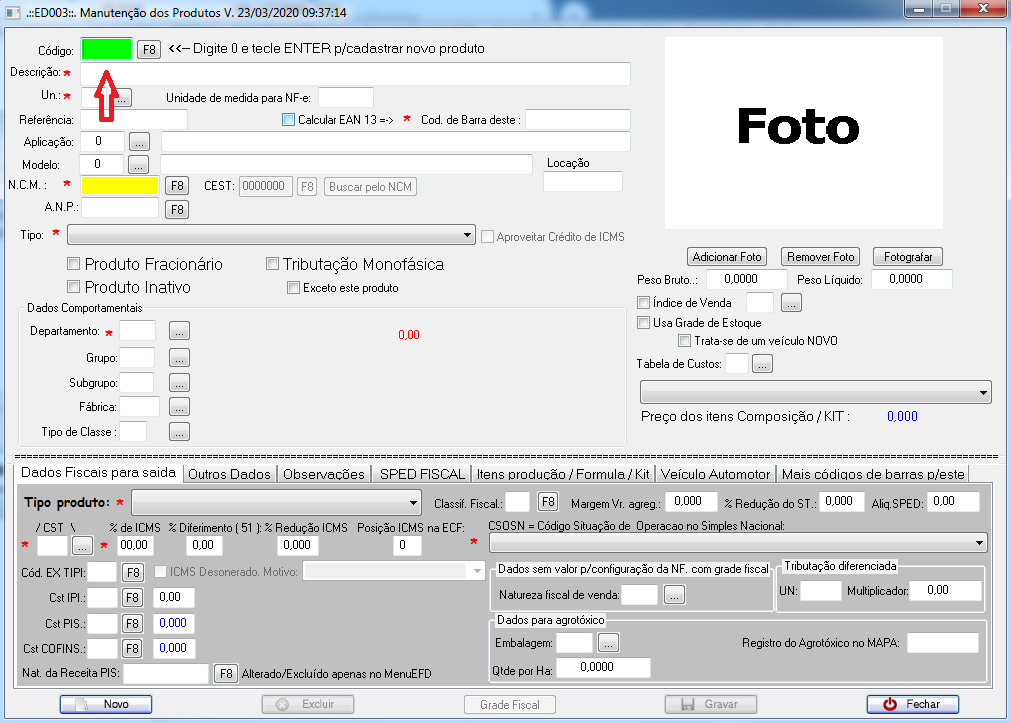The height and width of the screenshot is (723, 1011).
Task: Click the F8 button next to Cst PIS
Action: coord(133,623)
